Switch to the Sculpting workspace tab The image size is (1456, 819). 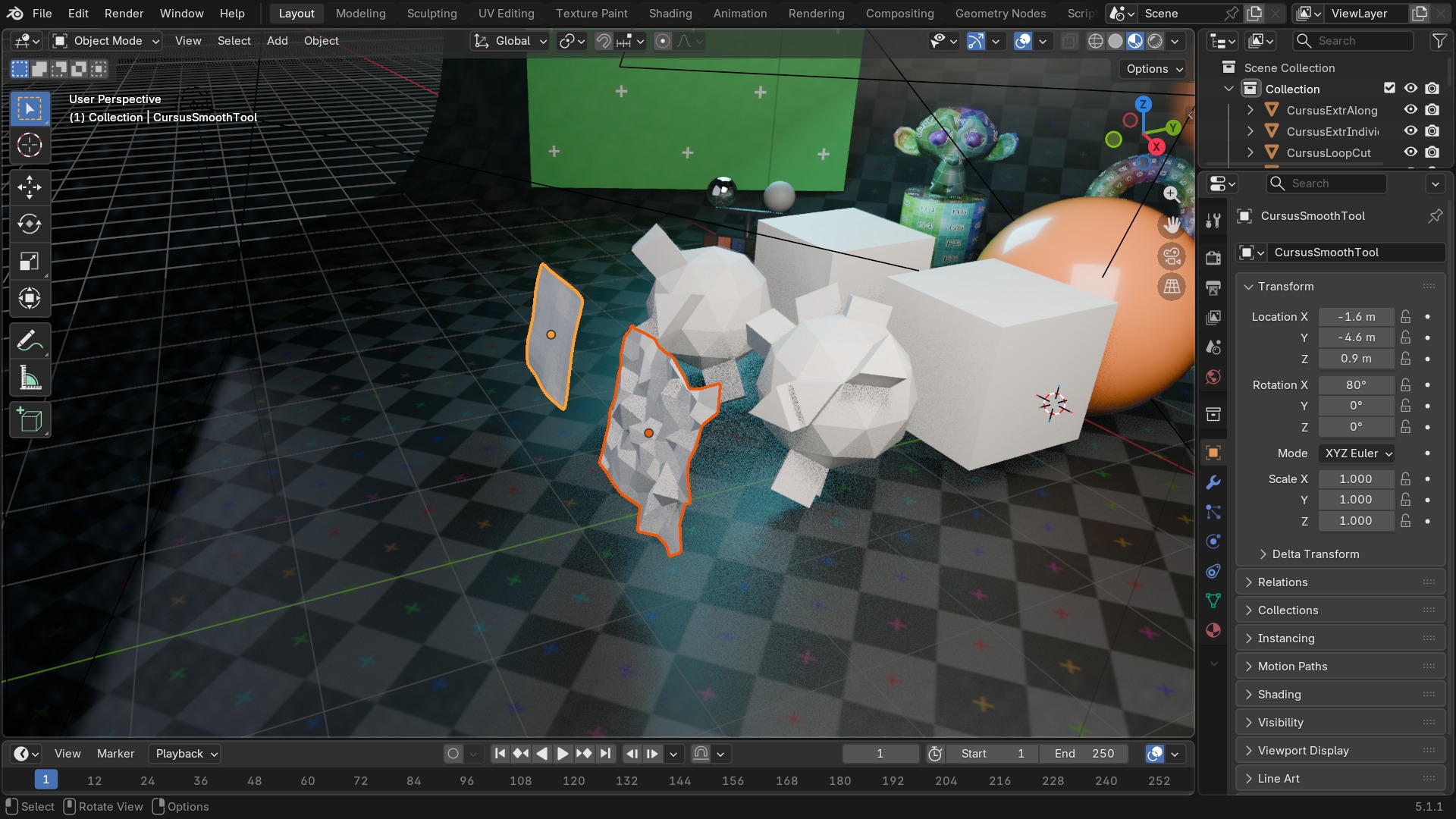coord(431,14)
